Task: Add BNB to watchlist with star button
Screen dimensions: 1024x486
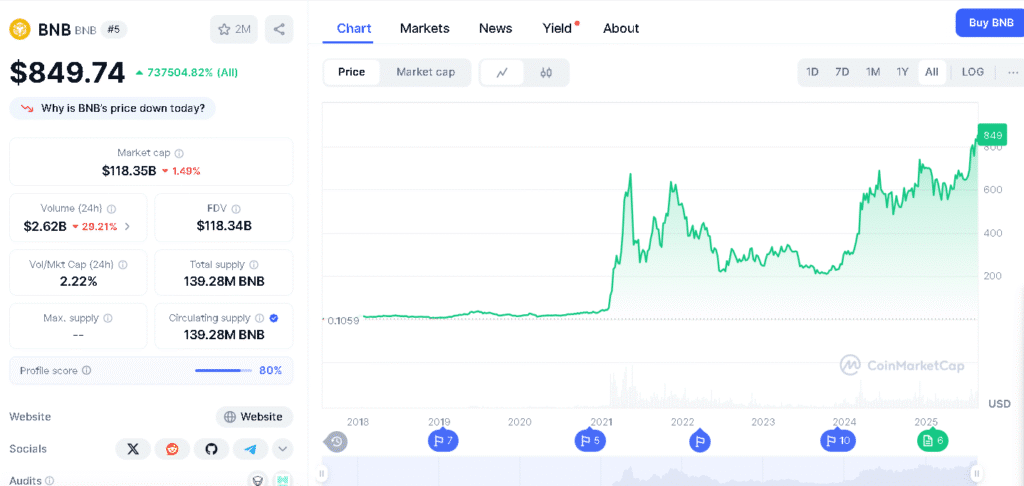Action: [234, 29]
